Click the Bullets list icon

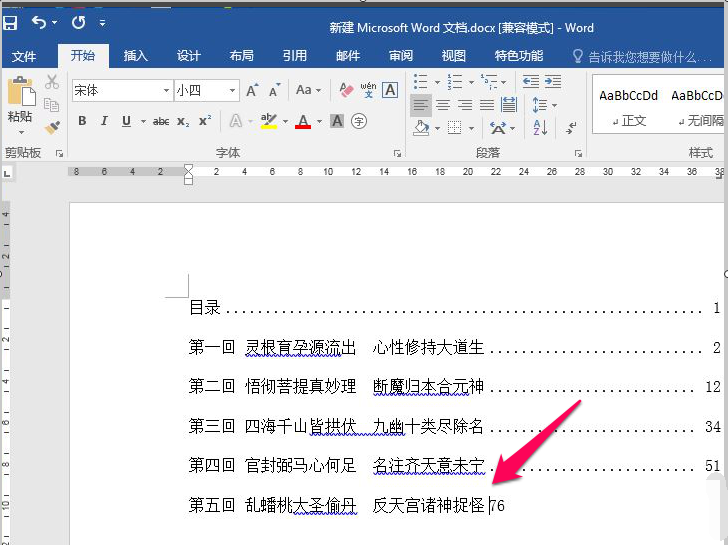tap(421, 82)
